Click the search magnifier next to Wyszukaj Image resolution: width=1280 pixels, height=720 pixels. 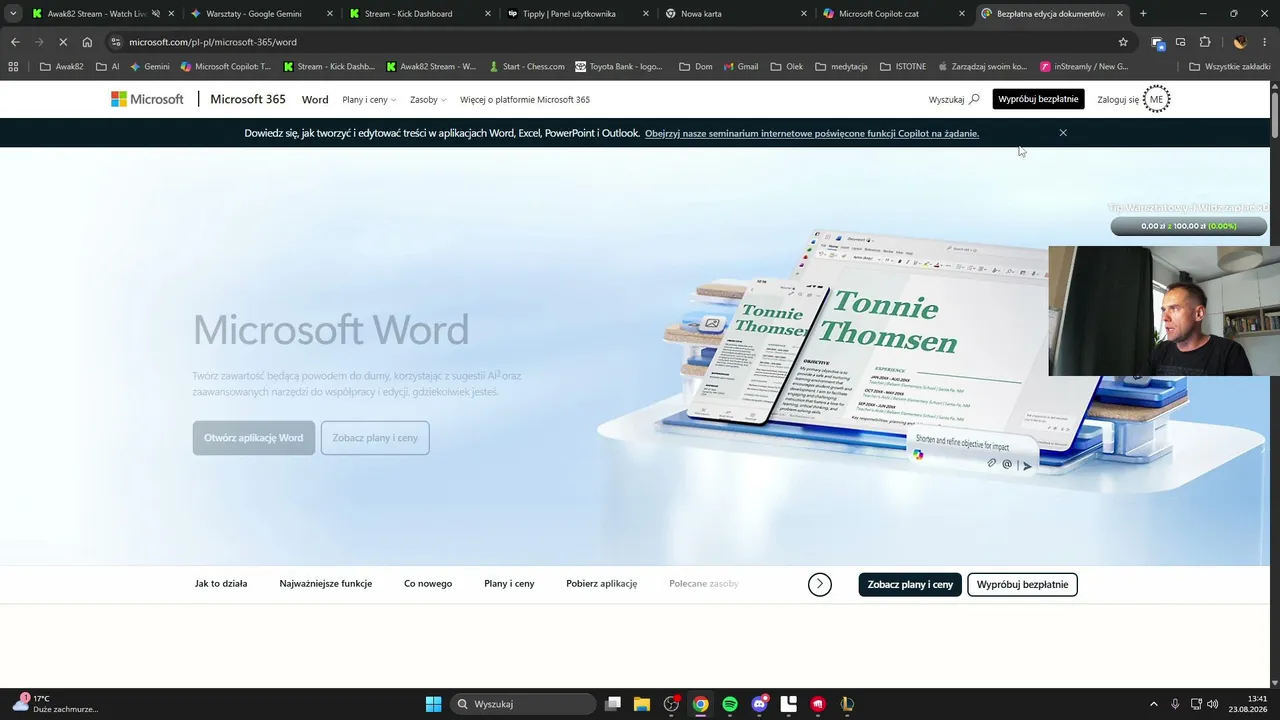click(x=974, y=99)
